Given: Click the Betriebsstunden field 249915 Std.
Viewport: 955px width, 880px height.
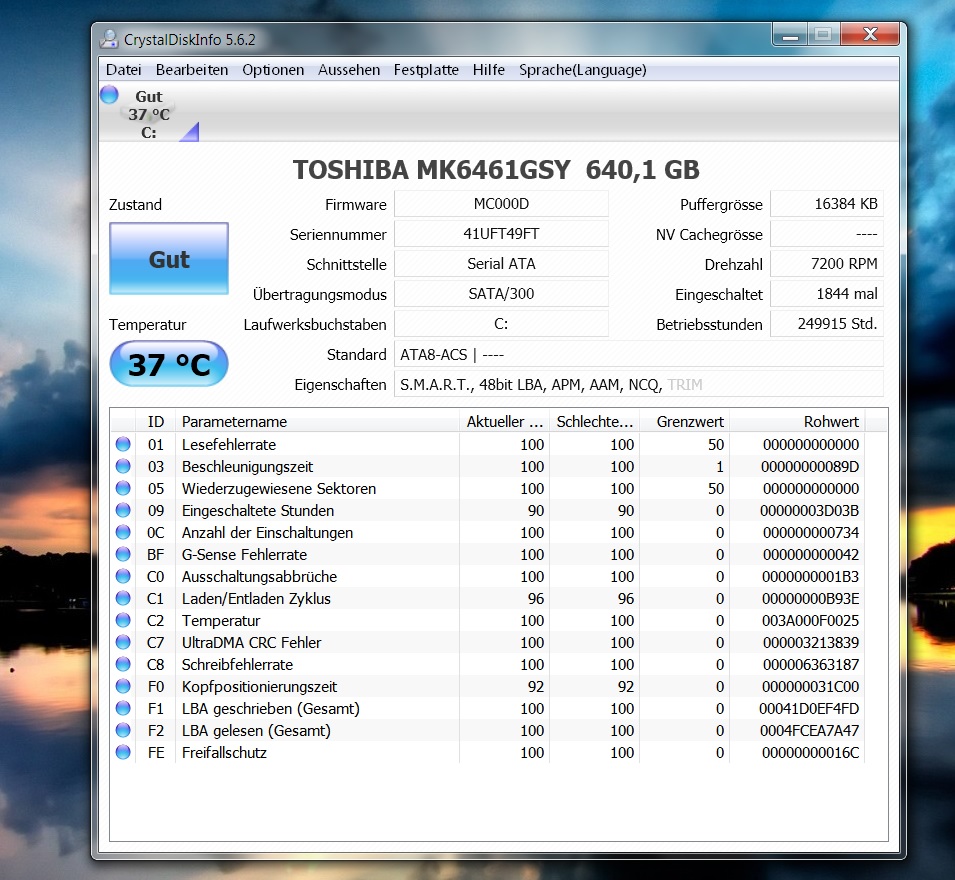Looking at the screenshot, I should 827,324.
